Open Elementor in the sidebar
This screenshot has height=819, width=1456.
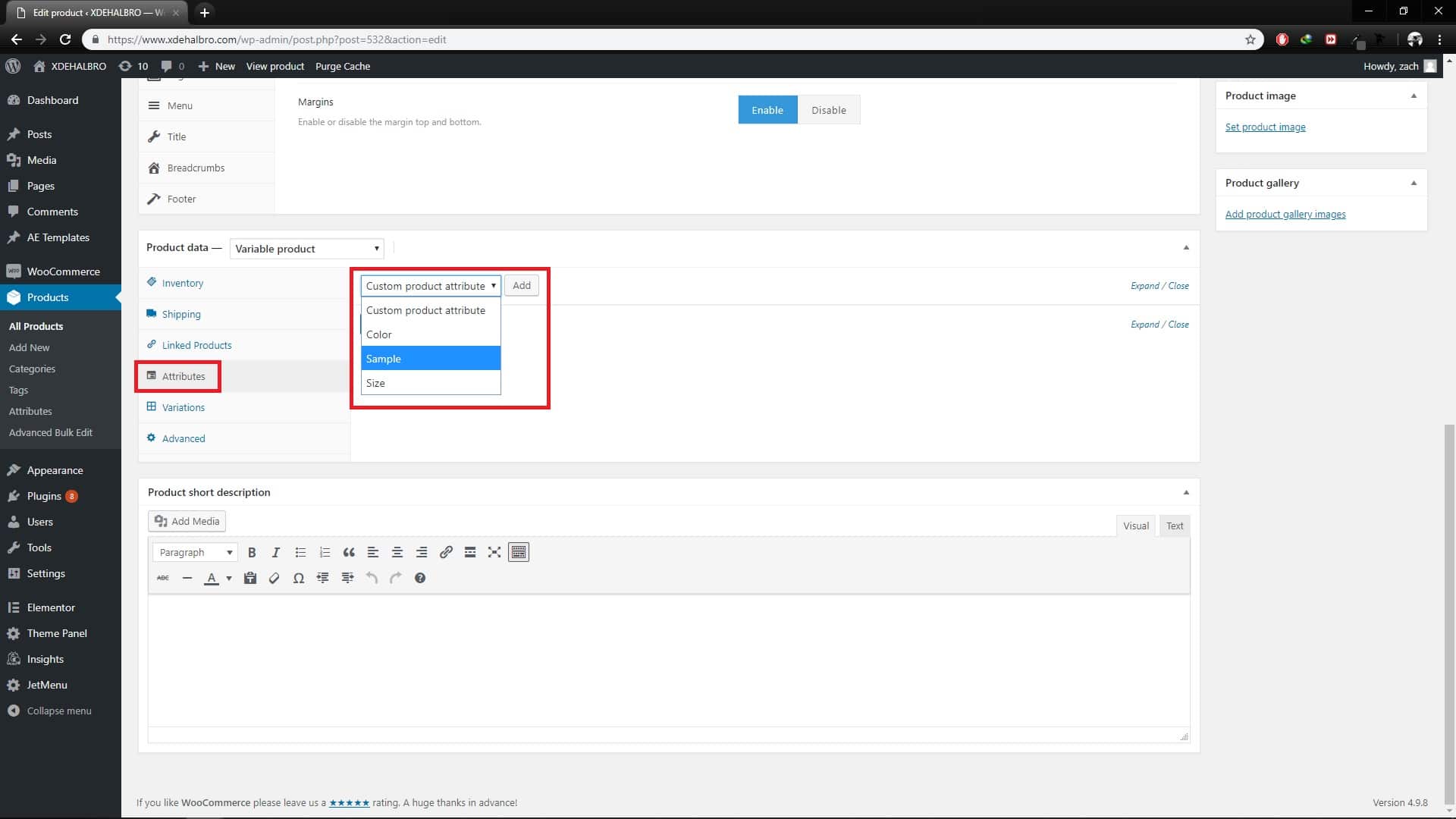tap(61, 607)
